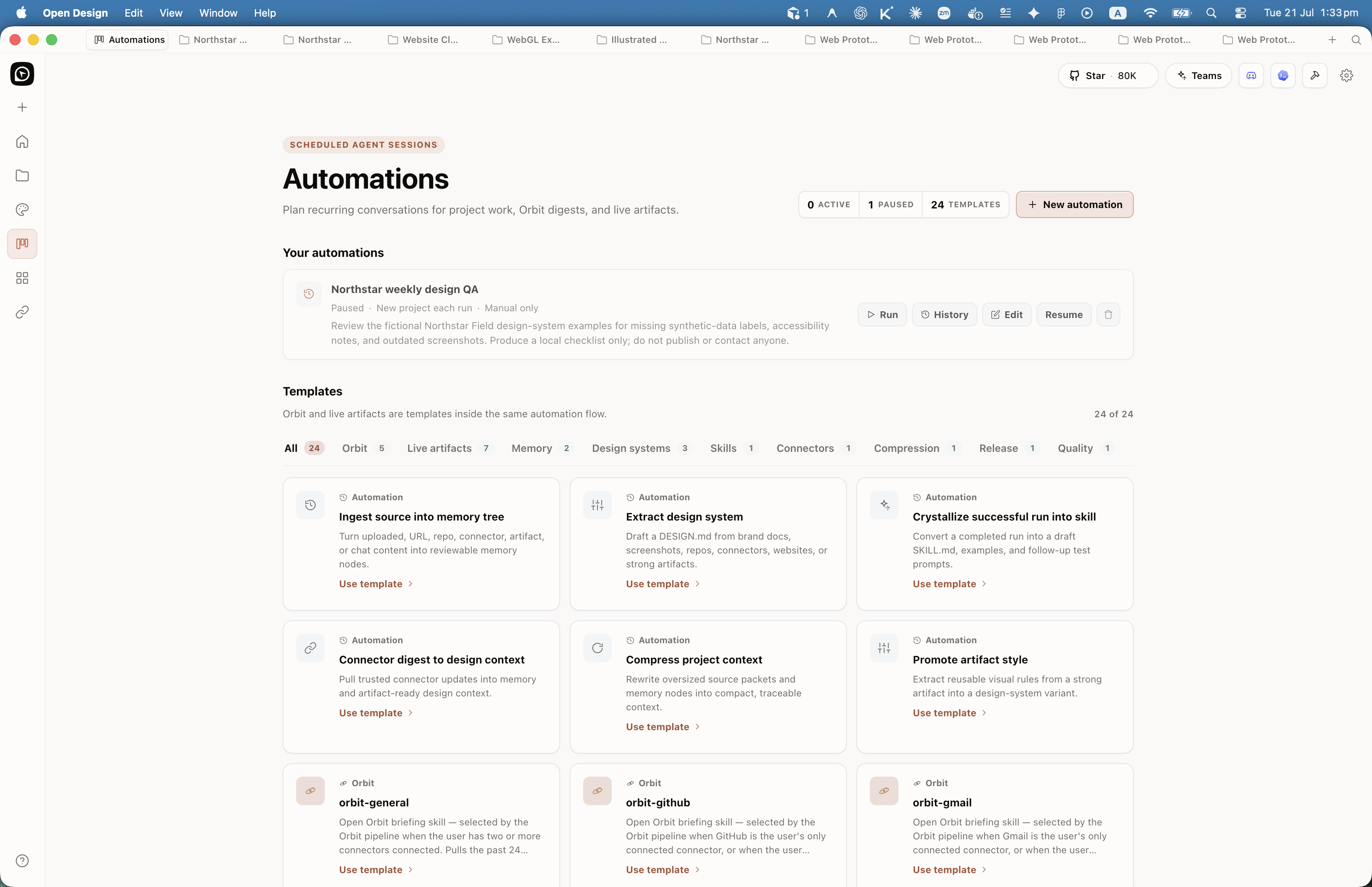This screenshot has width=1372, height=887.
Task: Use template for Connector digest to design context
Action: (x=376, y=713)
